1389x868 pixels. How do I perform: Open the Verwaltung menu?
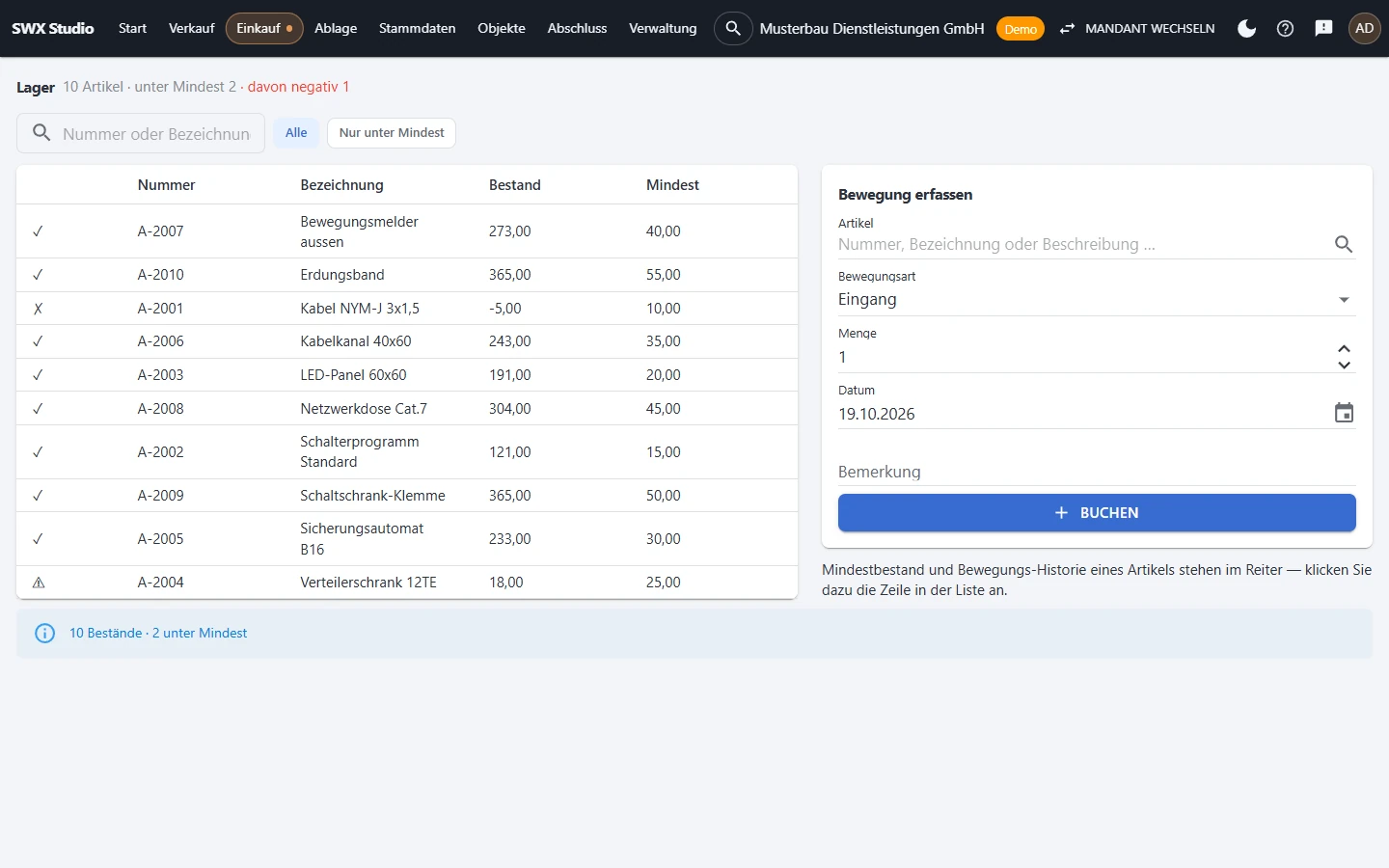click(663, 28)
